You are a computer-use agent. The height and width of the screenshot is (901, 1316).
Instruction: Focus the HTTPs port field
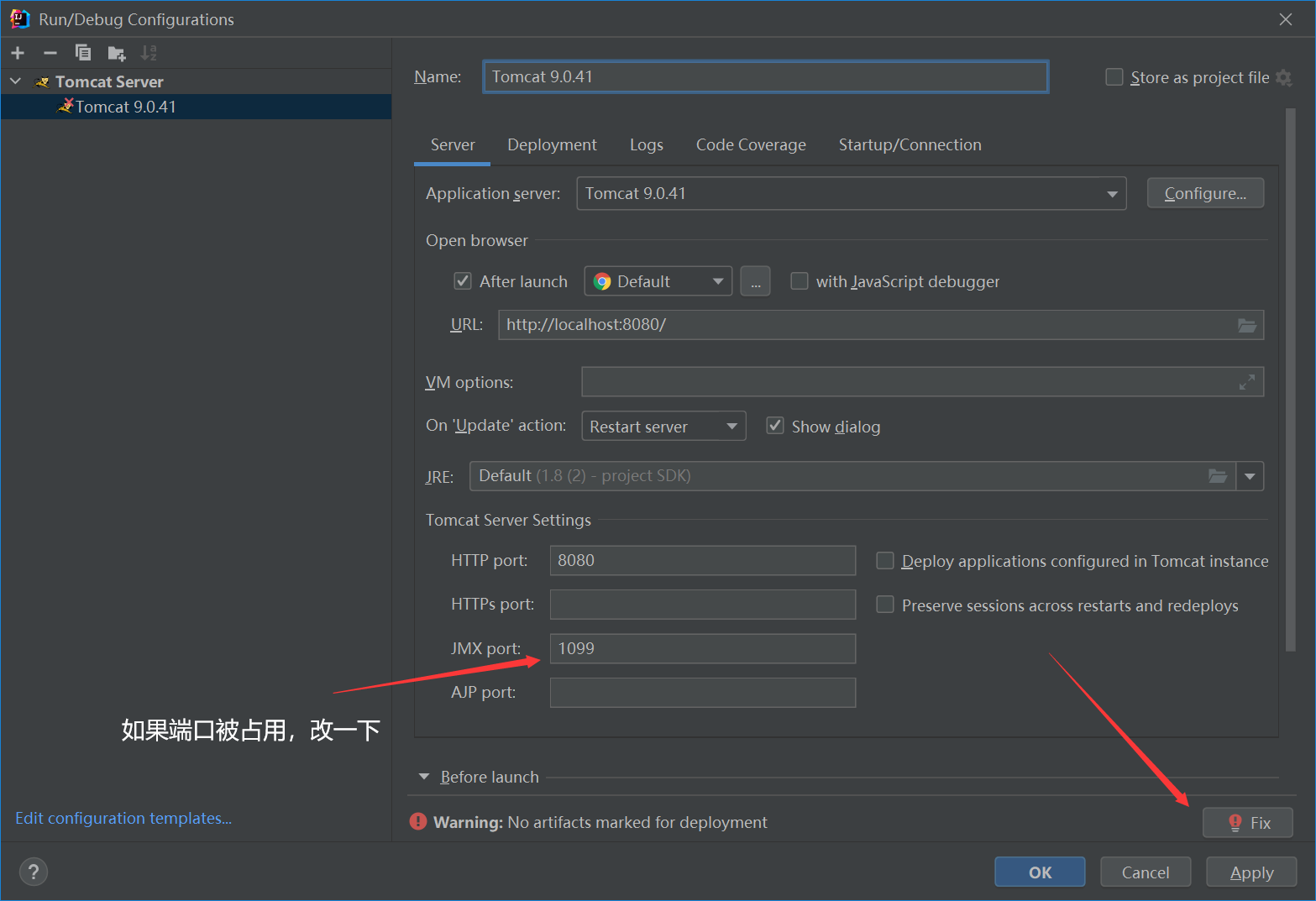point(703,605)
